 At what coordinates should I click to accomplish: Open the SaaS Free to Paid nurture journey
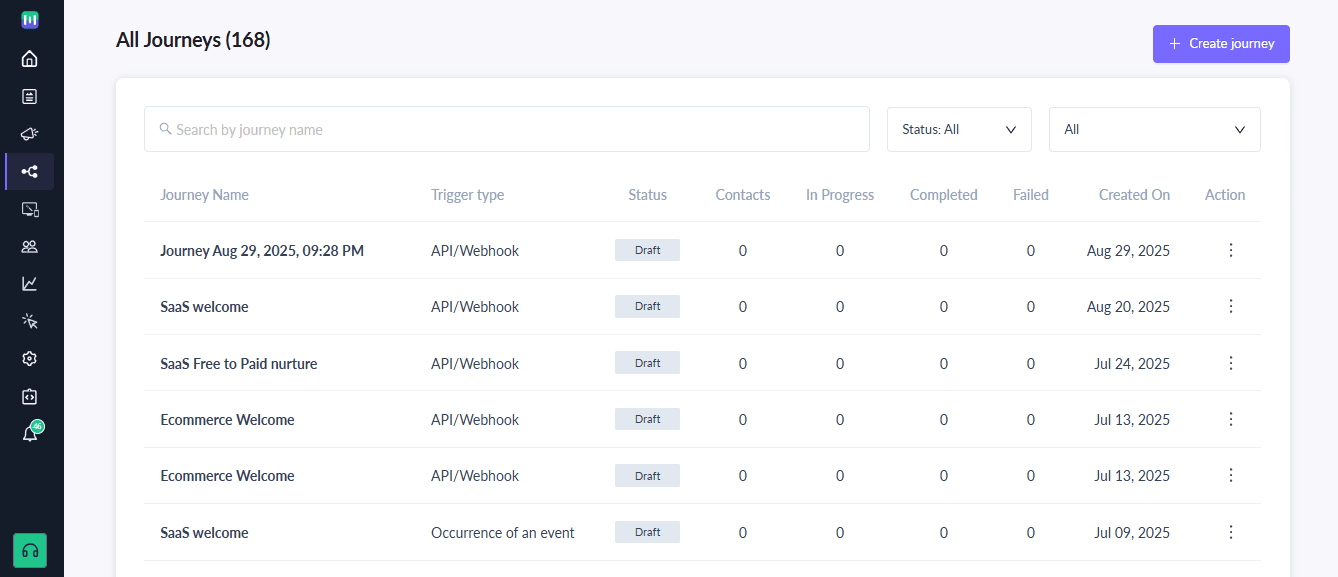(239, 364)
